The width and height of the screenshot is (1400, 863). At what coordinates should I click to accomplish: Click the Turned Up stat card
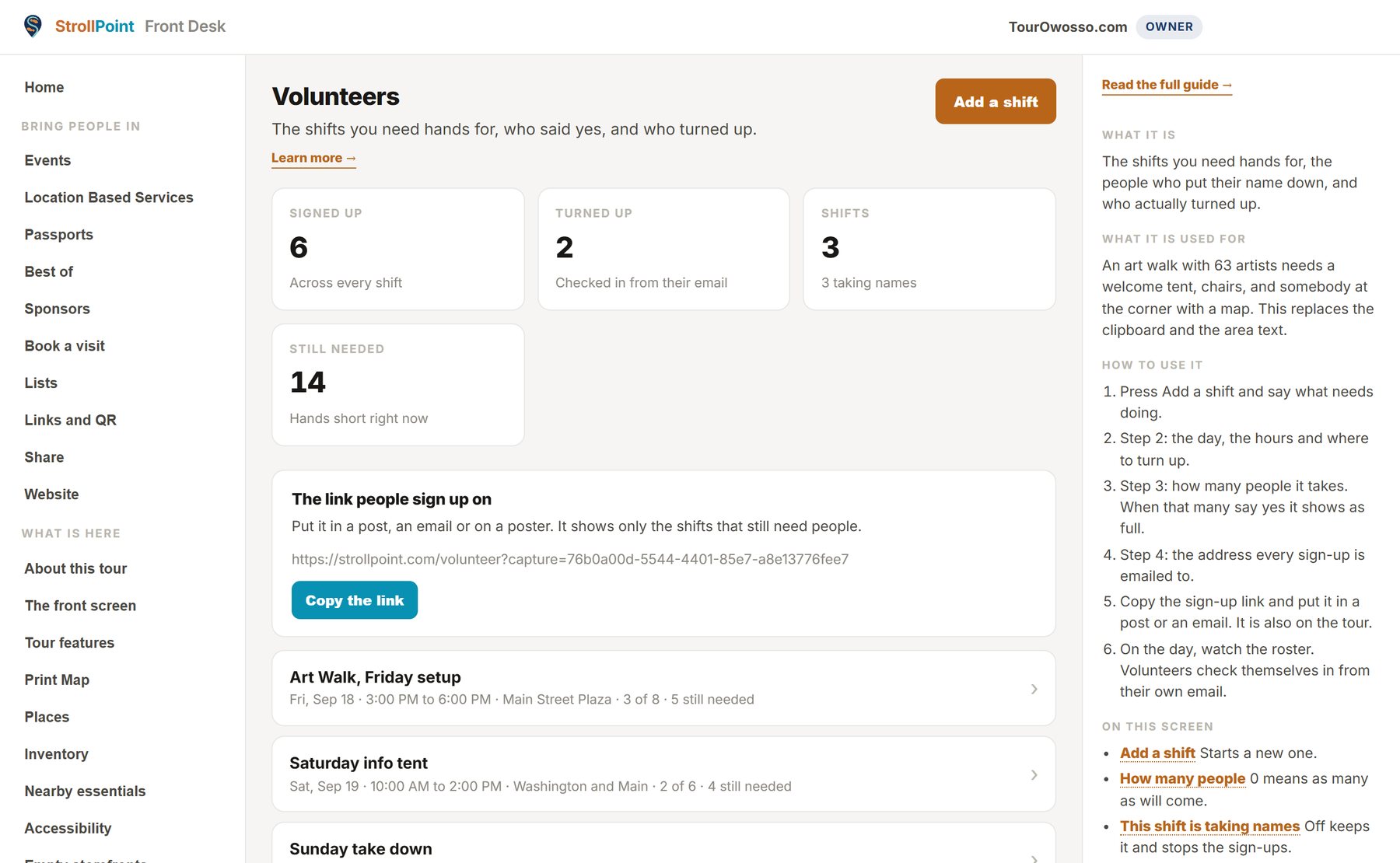(663, 249)
